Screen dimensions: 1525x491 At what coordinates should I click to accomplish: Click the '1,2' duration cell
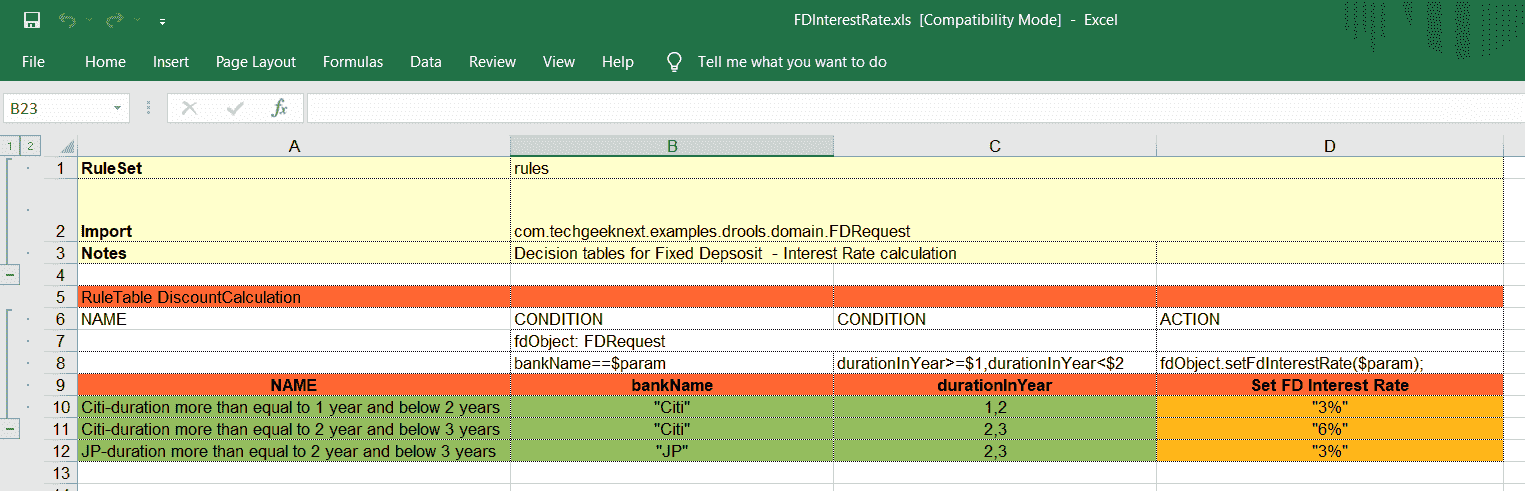995,407
